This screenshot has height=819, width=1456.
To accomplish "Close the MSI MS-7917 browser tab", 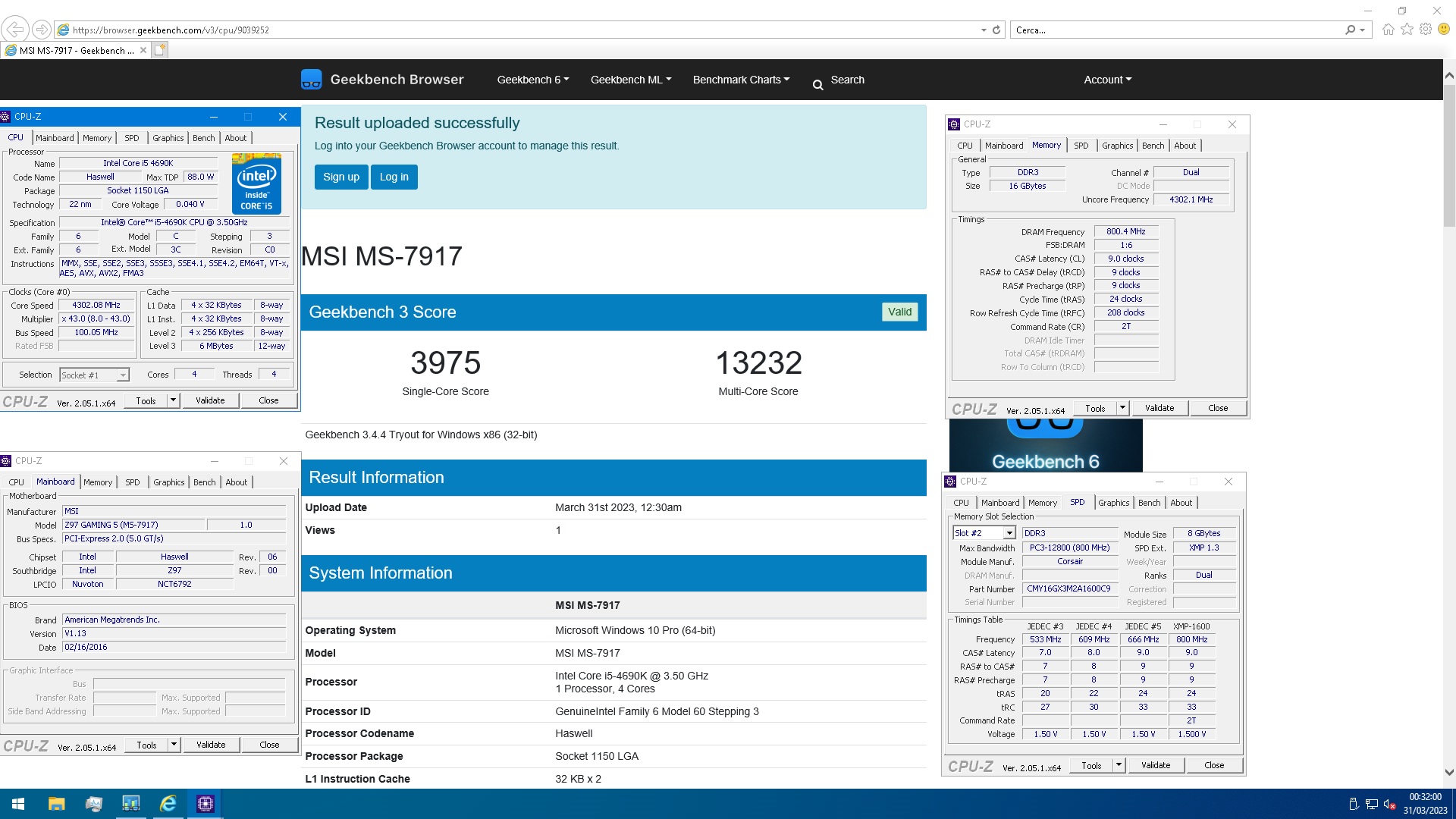I will tap(143, 50).
